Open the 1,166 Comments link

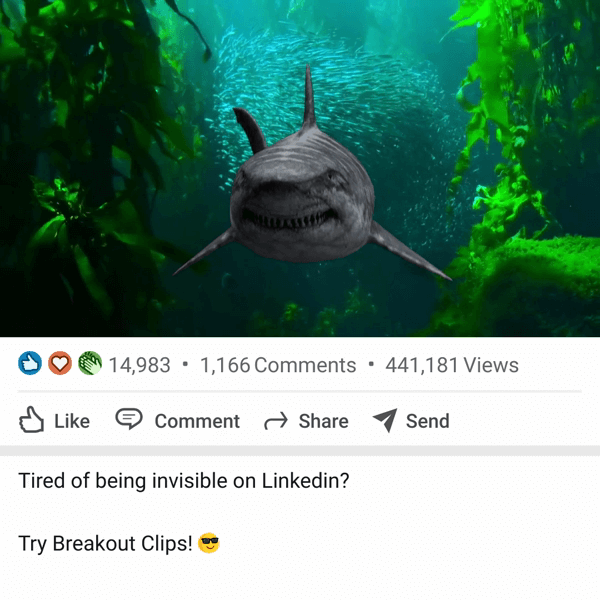point(278,365)
